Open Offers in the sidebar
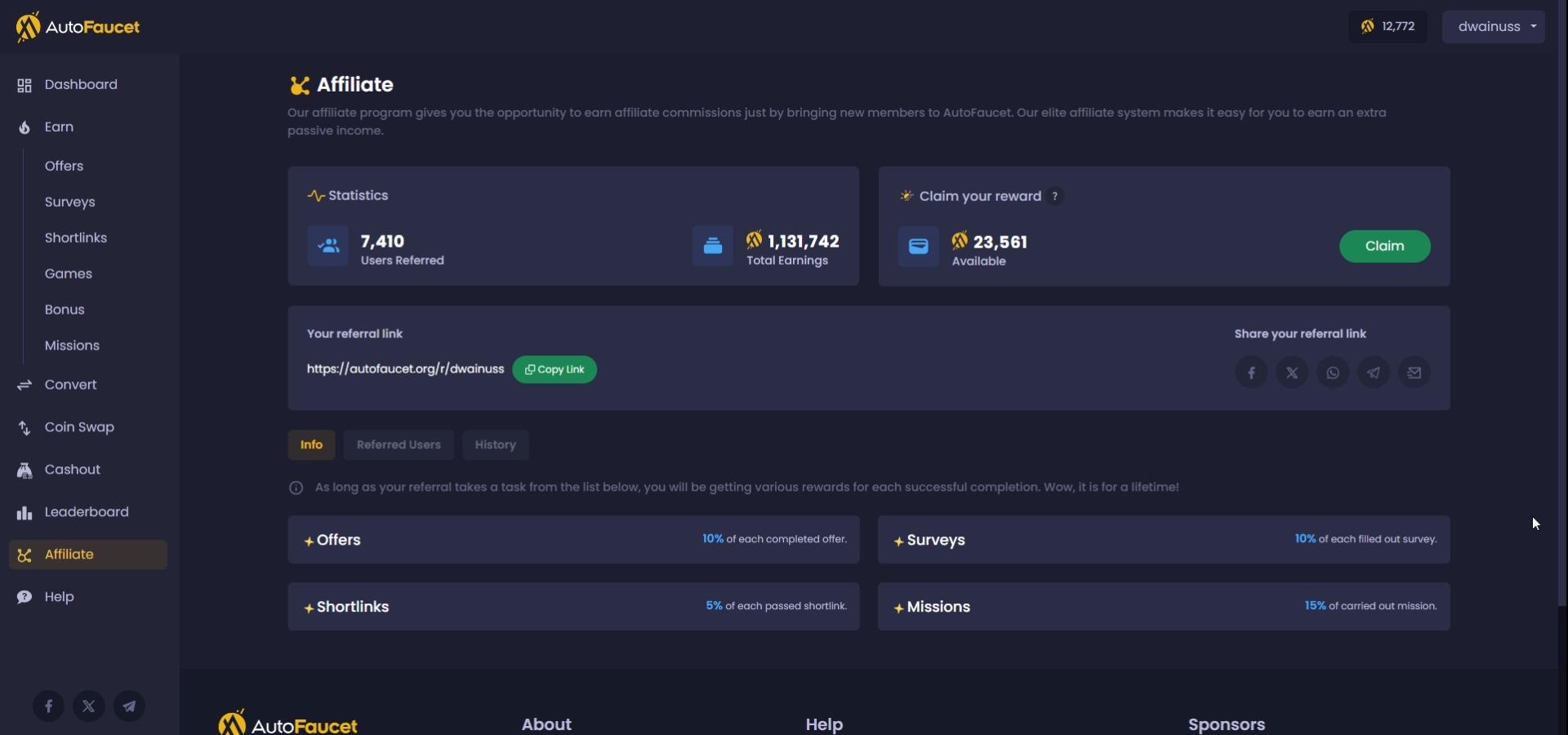The width and height of the screenshot is (1568, 735). (65, 167)
